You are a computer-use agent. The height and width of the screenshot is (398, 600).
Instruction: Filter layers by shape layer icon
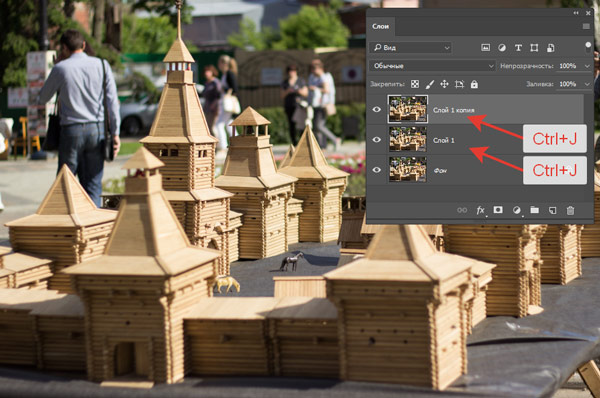pyautogui.click(x=534, y=48)
